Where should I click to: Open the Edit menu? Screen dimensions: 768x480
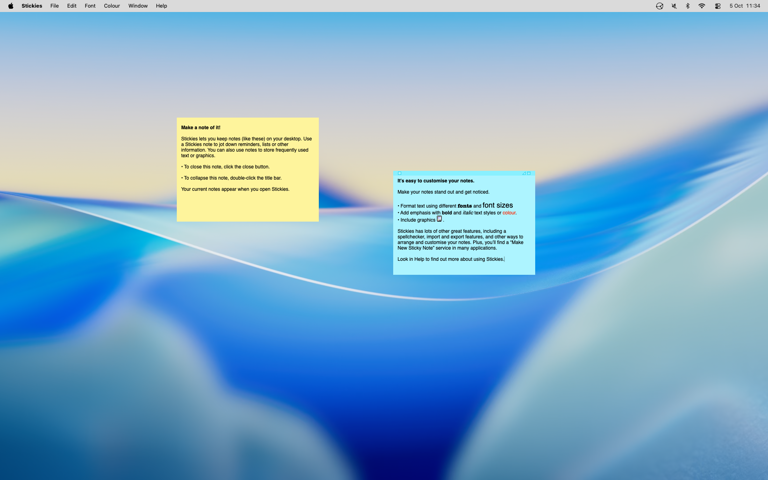pos(72,6)
